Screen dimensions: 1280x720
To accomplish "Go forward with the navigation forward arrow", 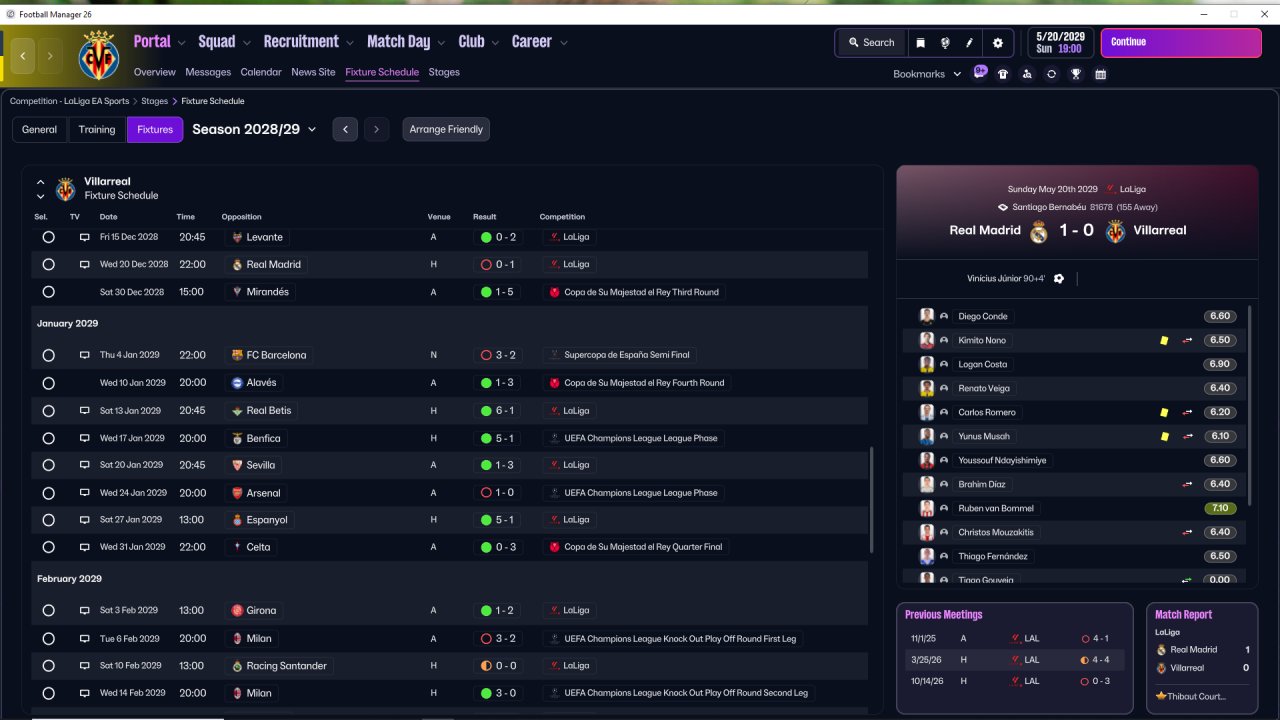I will coord(50,56).
